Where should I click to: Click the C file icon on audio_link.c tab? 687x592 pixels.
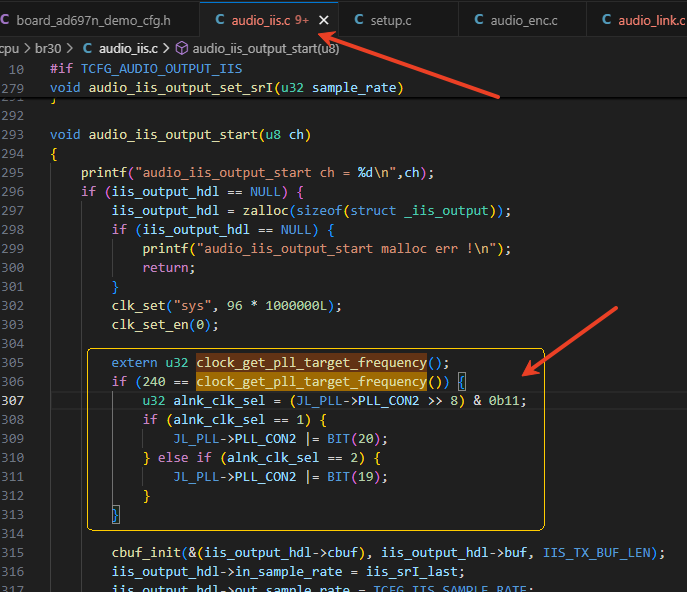[x=606, y=20]
